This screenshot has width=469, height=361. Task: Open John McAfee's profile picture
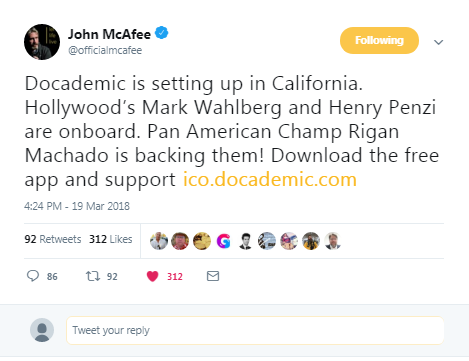point(42,42)
